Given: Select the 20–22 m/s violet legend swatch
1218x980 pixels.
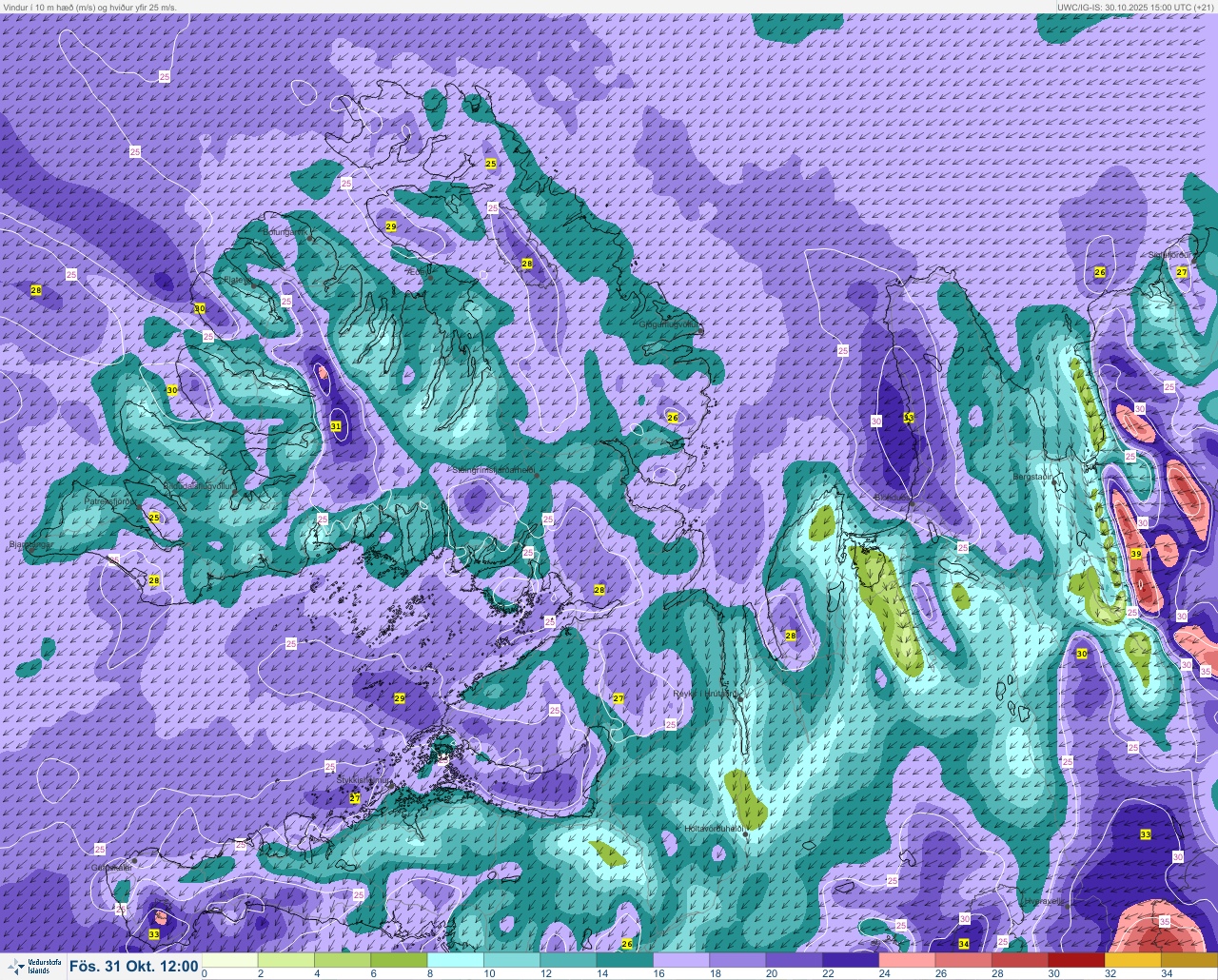Looking at the screenshot, I should pos(794,960).
